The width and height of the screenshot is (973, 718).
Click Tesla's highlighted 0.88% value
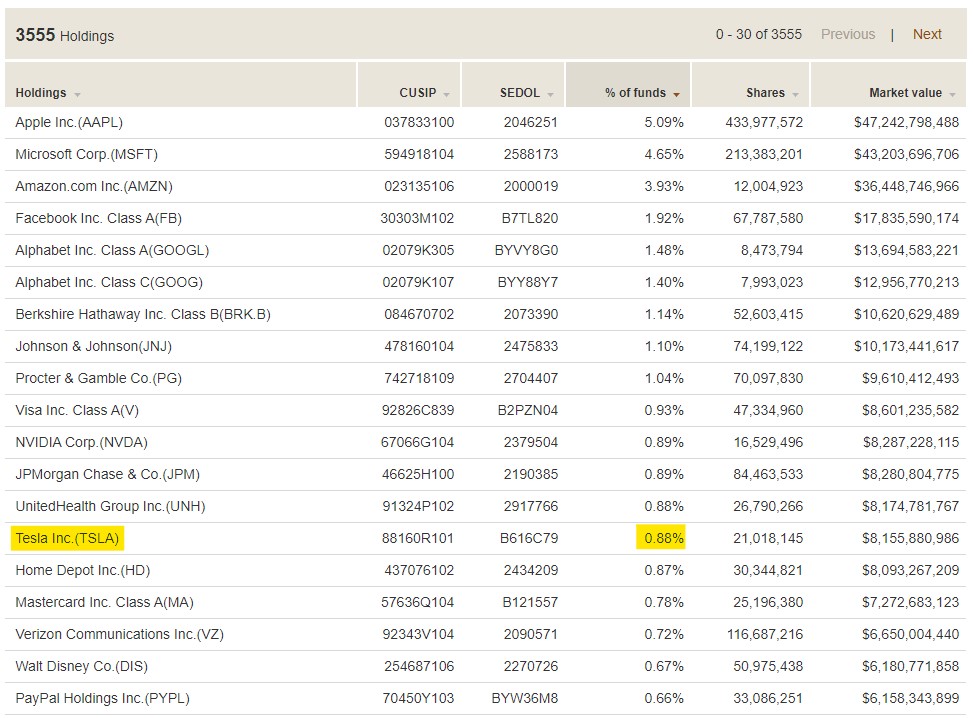tap(663, 538)
